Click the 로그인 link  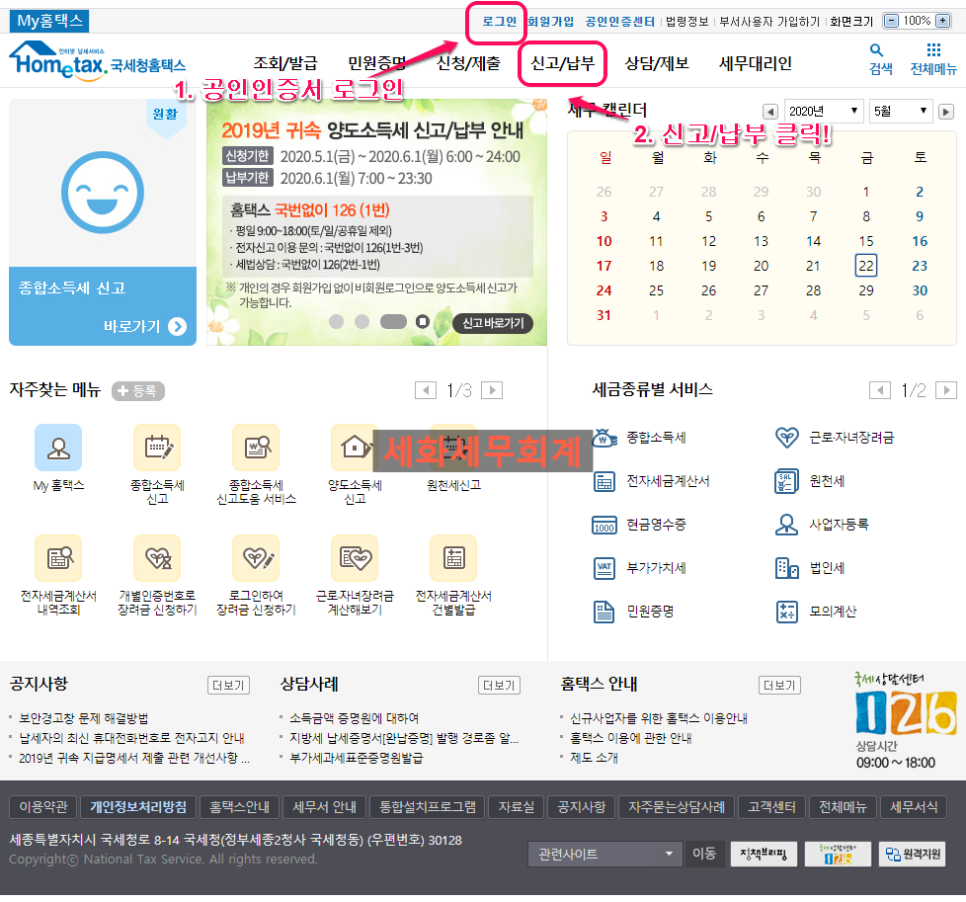click(499, 22)
